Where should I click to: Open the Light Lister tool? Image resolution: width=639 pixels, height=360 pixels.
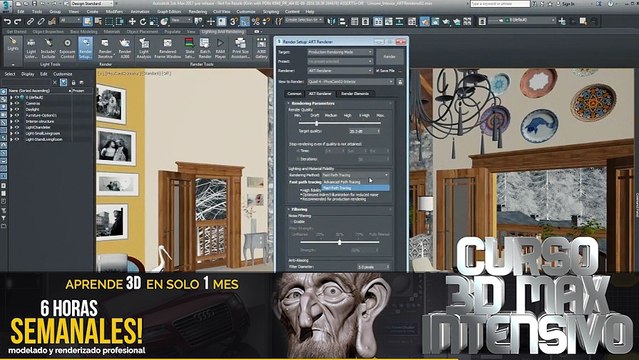[31, 49]
